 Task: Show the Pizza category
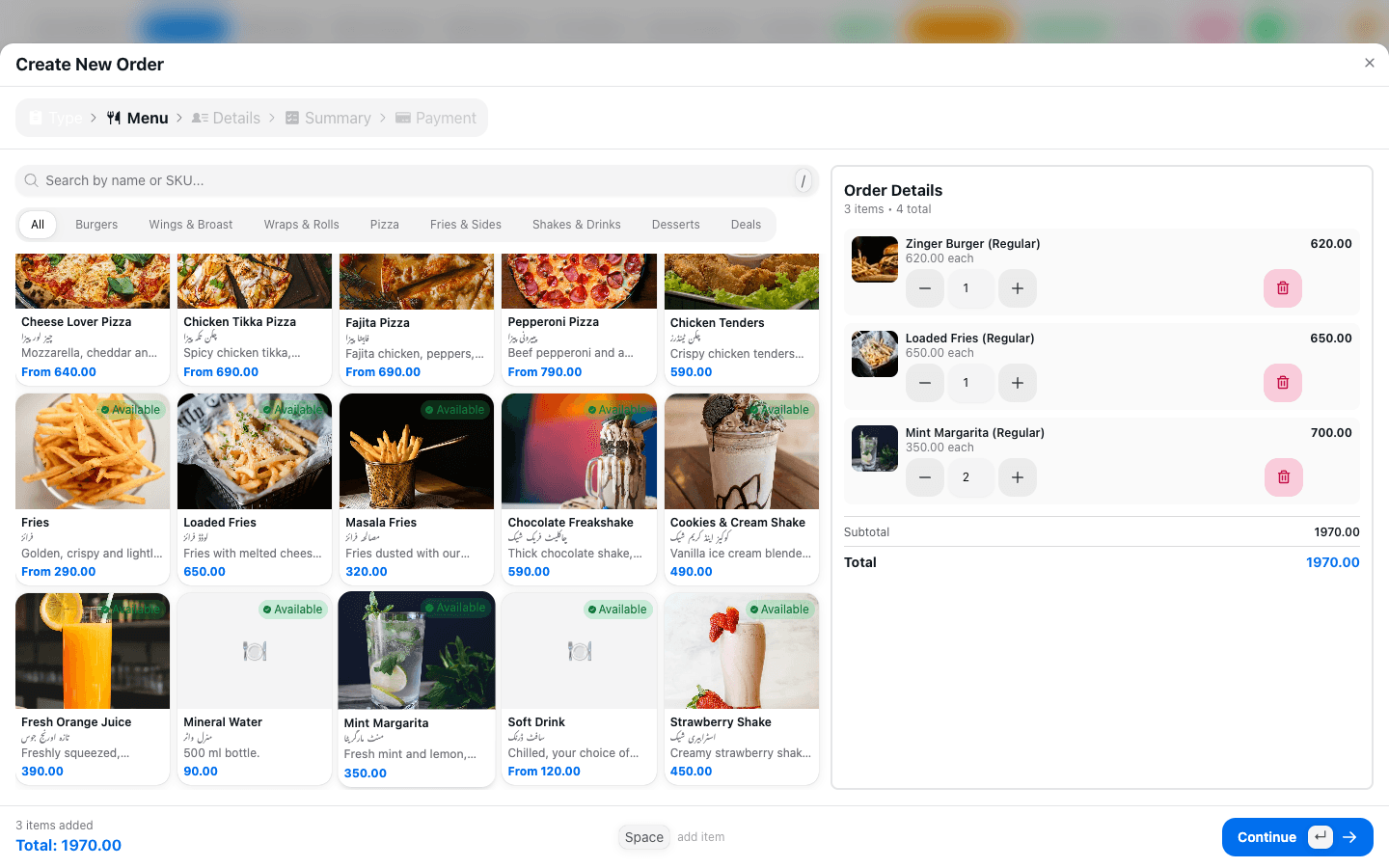(x=384, y=225)
